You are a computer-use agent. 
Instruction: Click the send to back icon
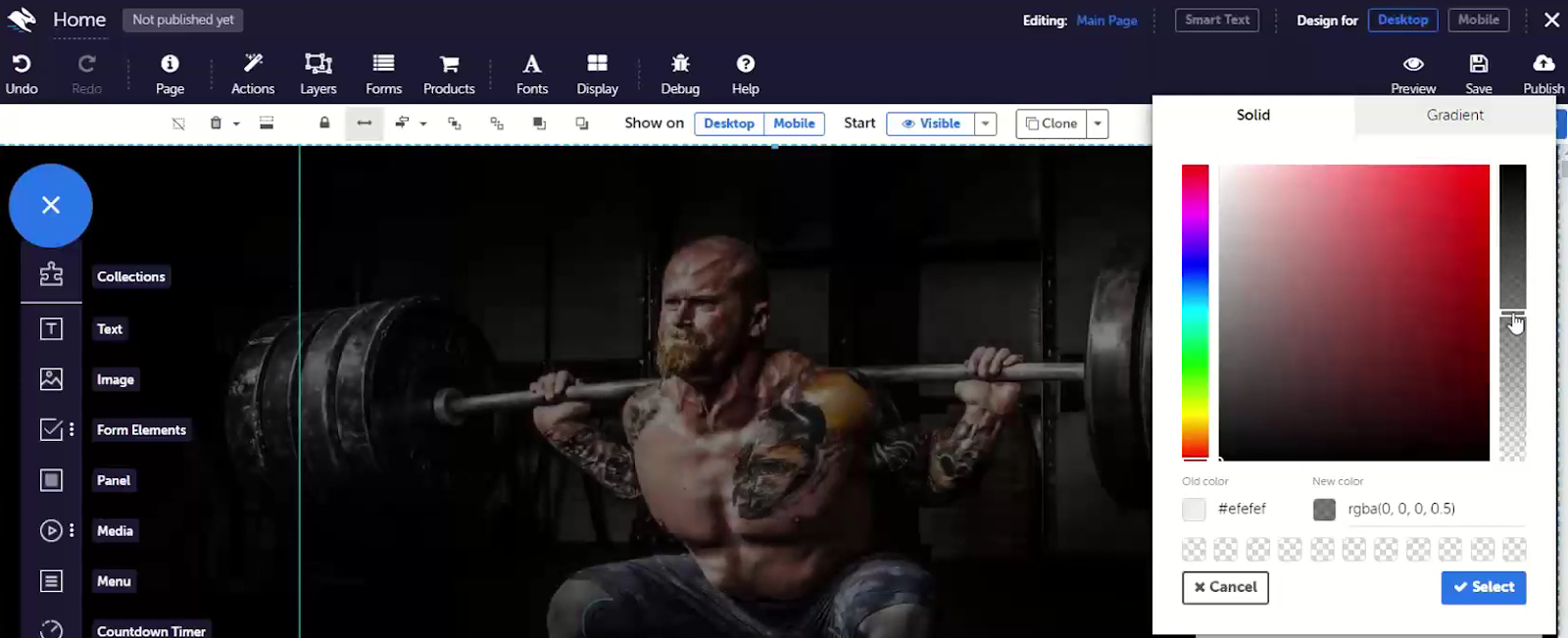click(x=582, y=123)
